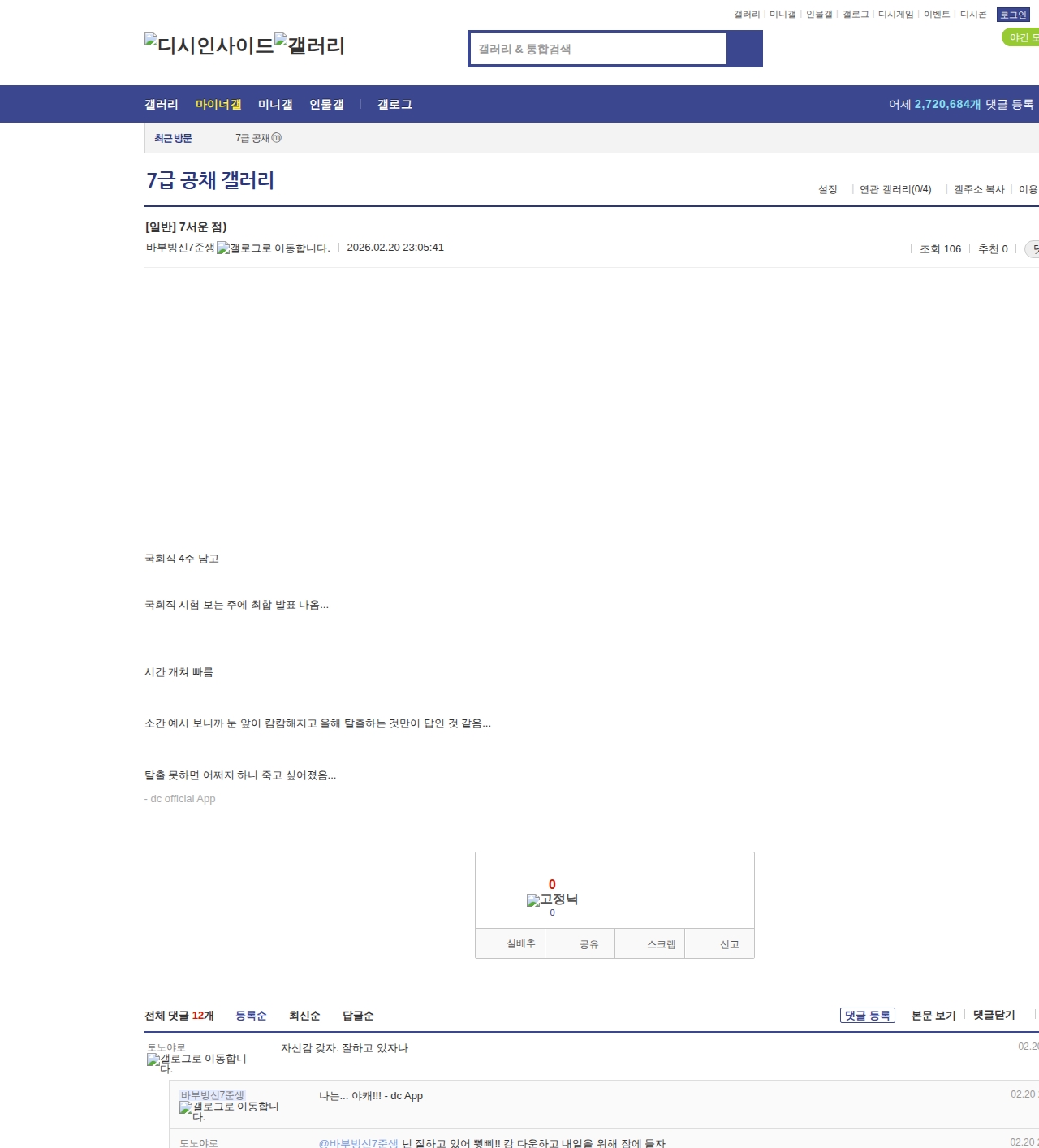Click the search button beside the search field

tap(744, 49)
